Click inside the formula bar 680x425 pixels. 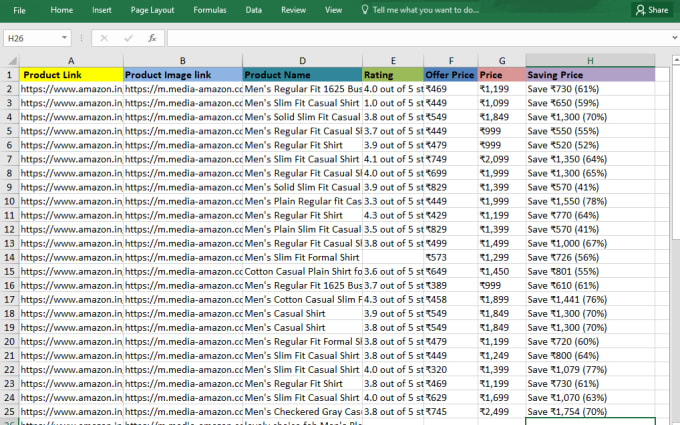[x=418, y=38]
